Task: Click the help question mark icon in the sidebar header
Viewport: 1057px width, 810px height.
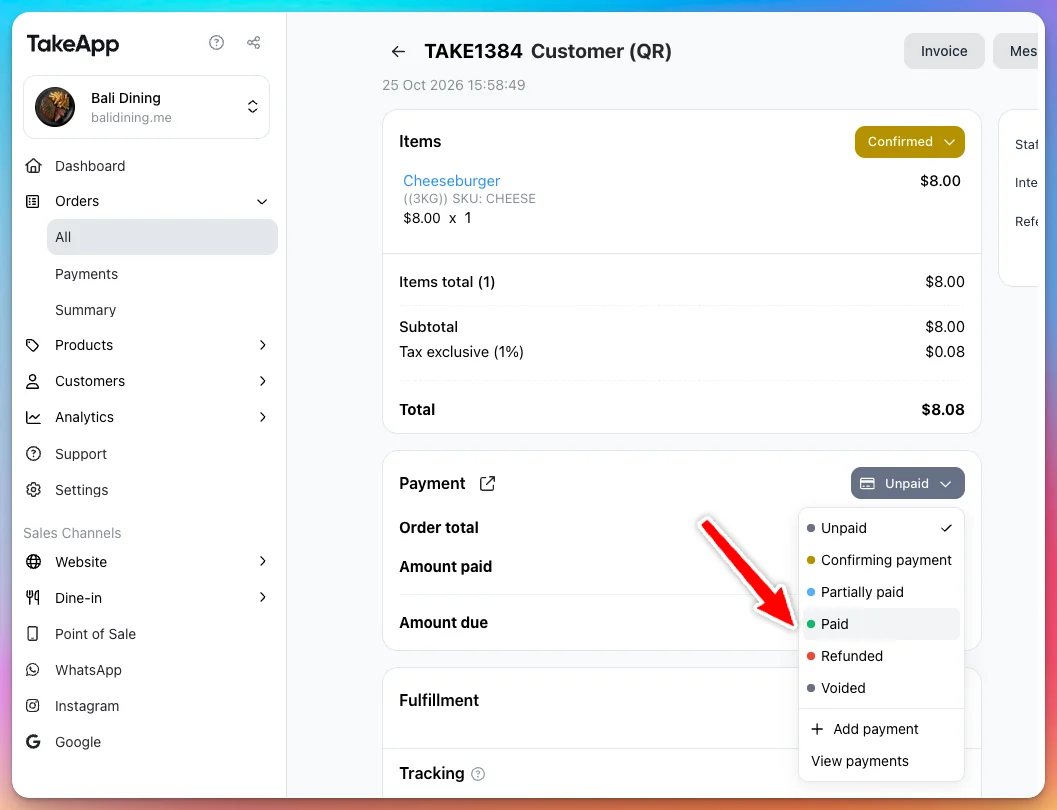Action: [x=216, y=43]
